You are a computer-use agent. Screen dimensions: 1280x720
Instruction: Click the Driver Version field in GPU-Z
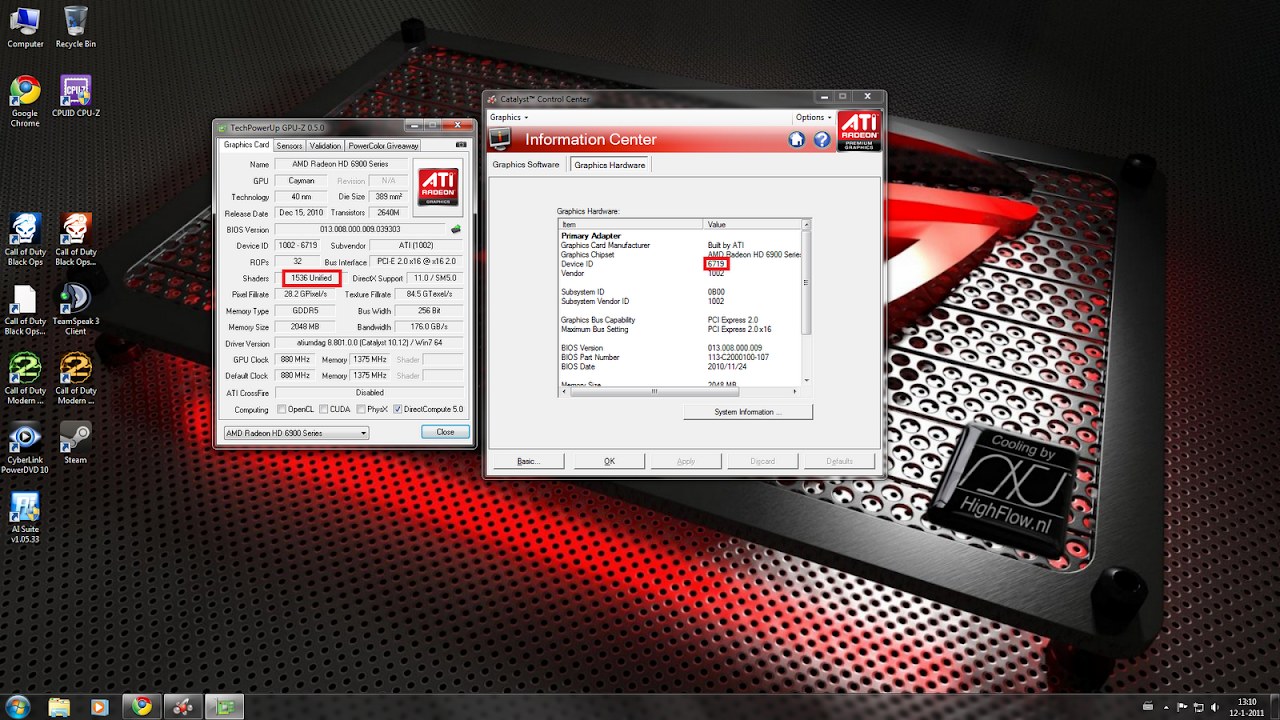click(x=369, y=343)
